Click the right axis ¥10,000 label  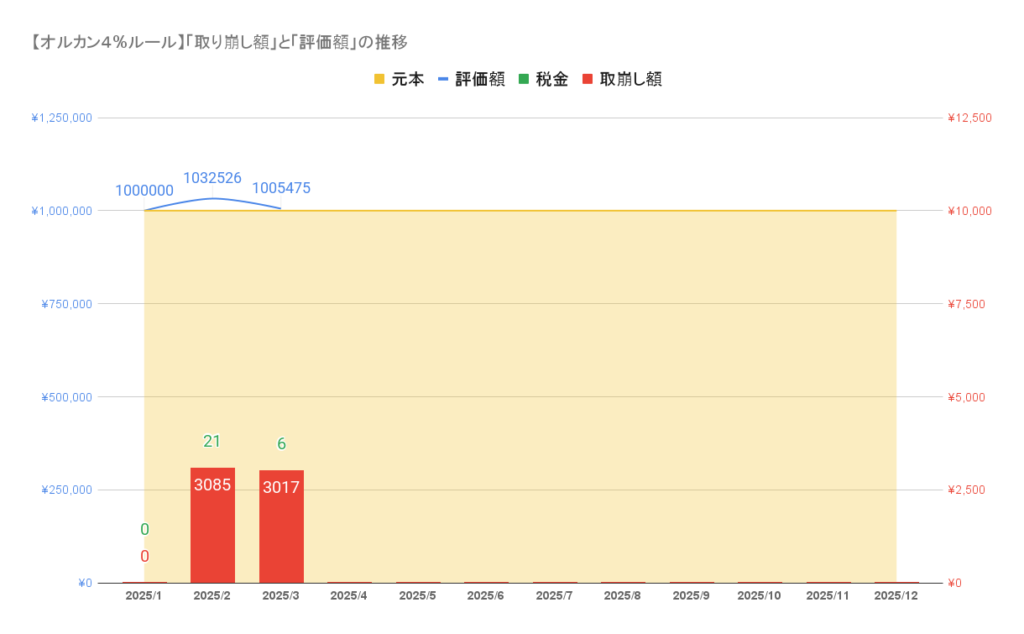point(970,211)
